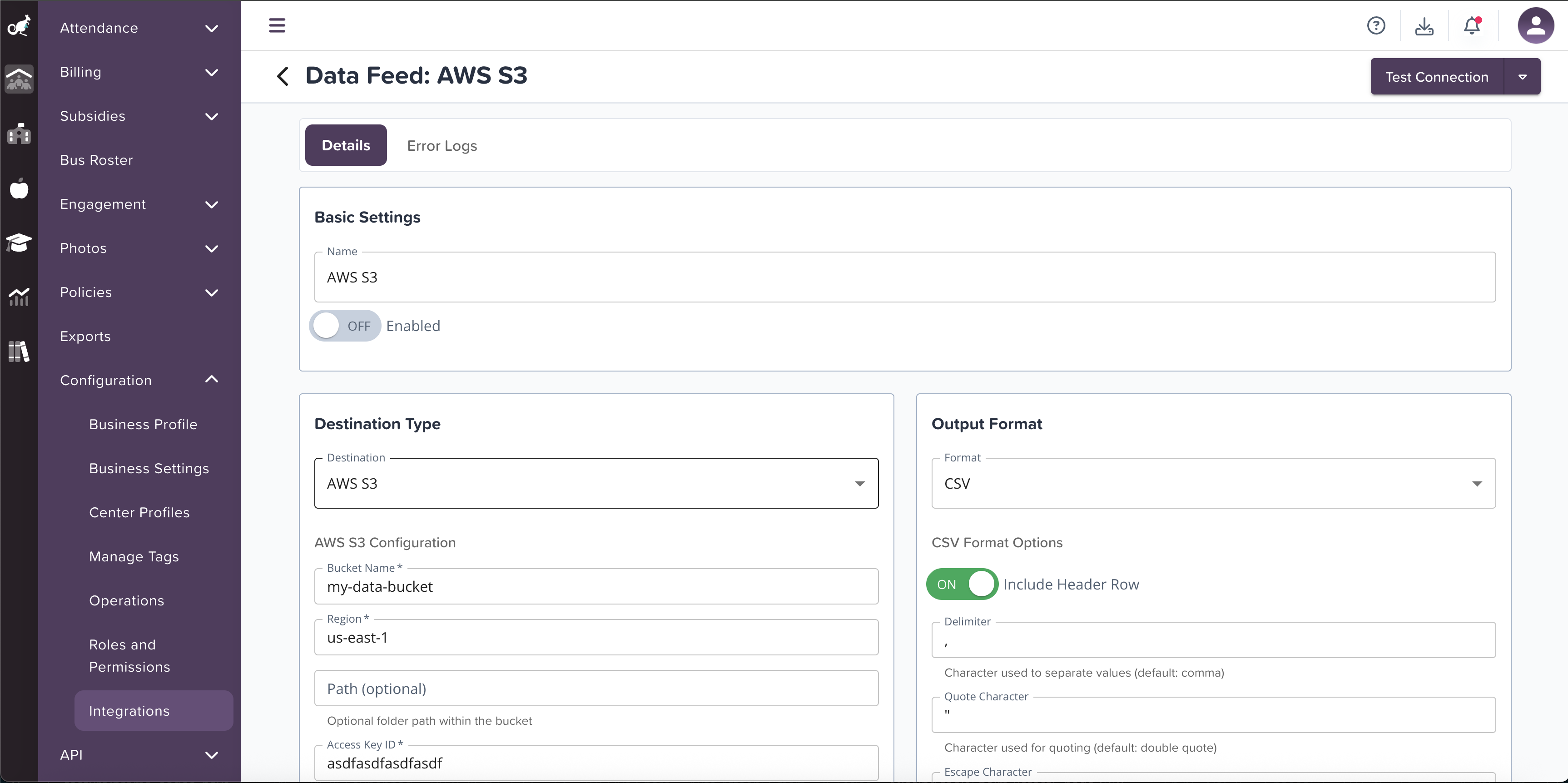This screenshot has width=1568, height=783.
Task: Click the chart analytics rail icon
Action: click(x=19, y=297)
